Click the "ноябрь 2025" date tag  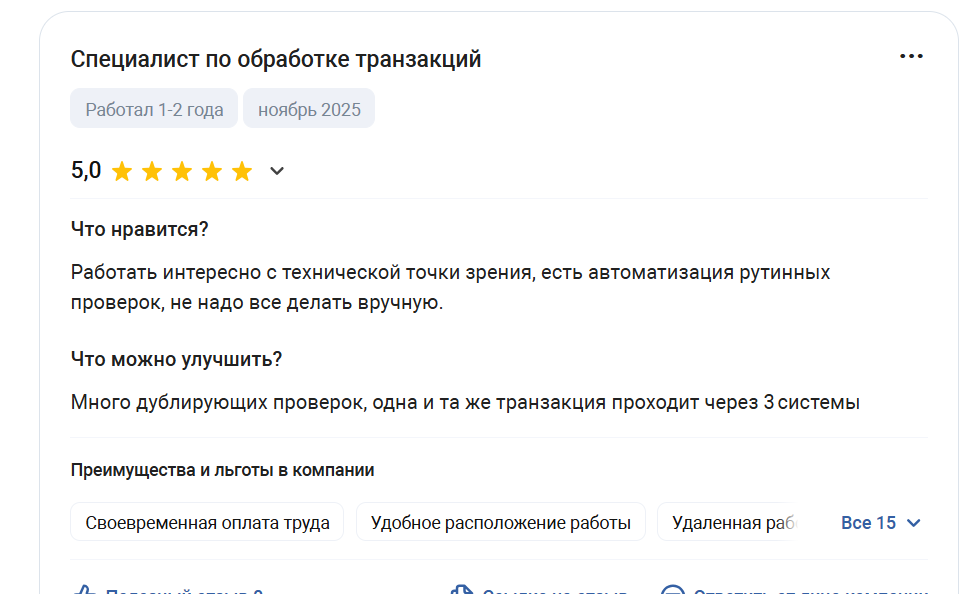click(309, 109)
